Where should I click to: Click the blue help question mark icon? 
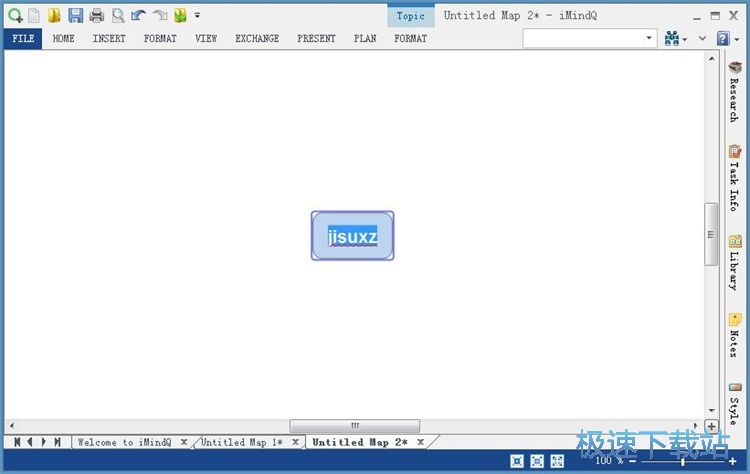pos(723,38)
